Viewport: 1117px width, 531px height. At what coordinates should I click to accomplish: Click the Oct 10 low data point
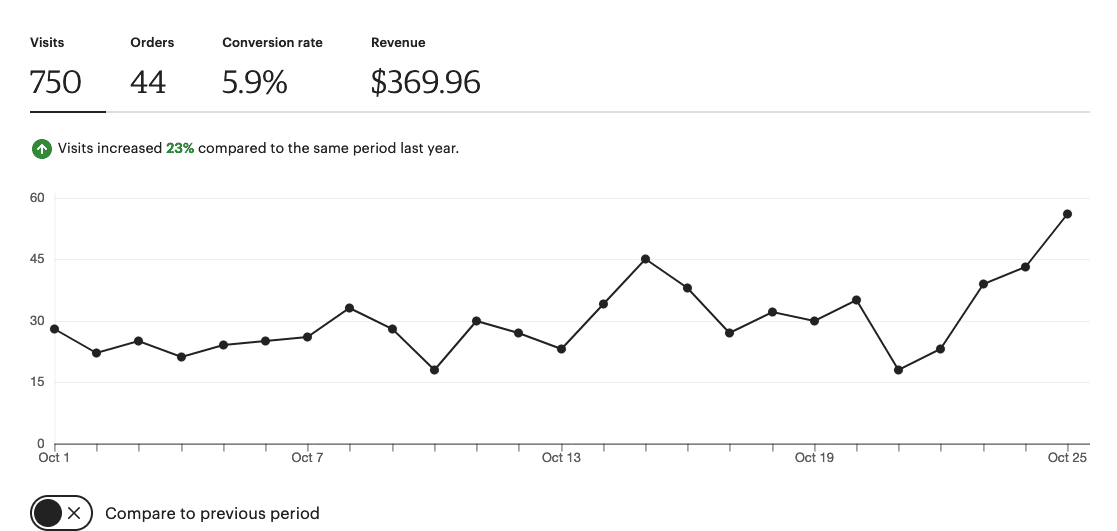coord(435,370)
